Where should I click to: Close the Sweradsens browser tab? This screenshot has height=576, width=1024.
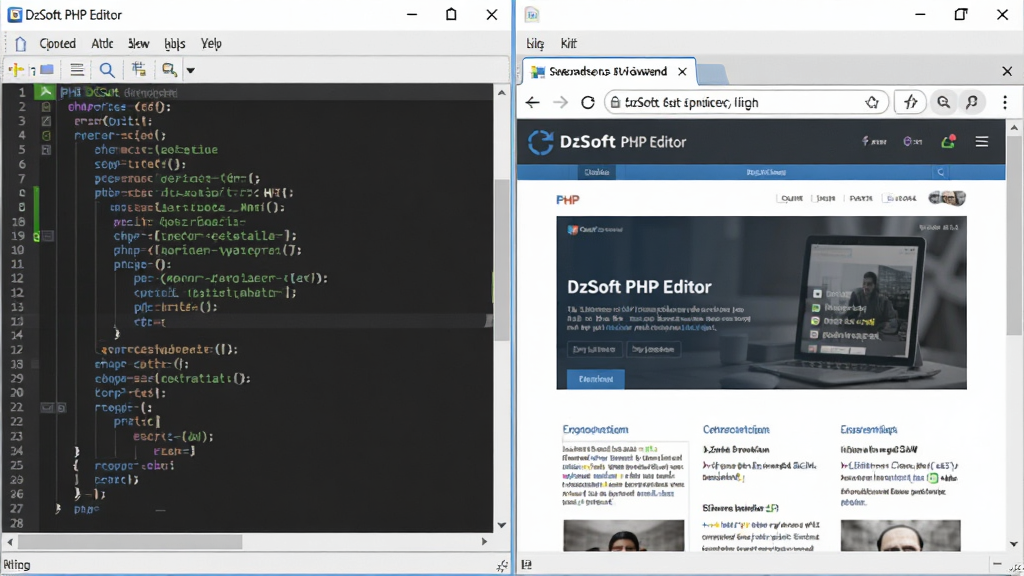click(682, 71)
